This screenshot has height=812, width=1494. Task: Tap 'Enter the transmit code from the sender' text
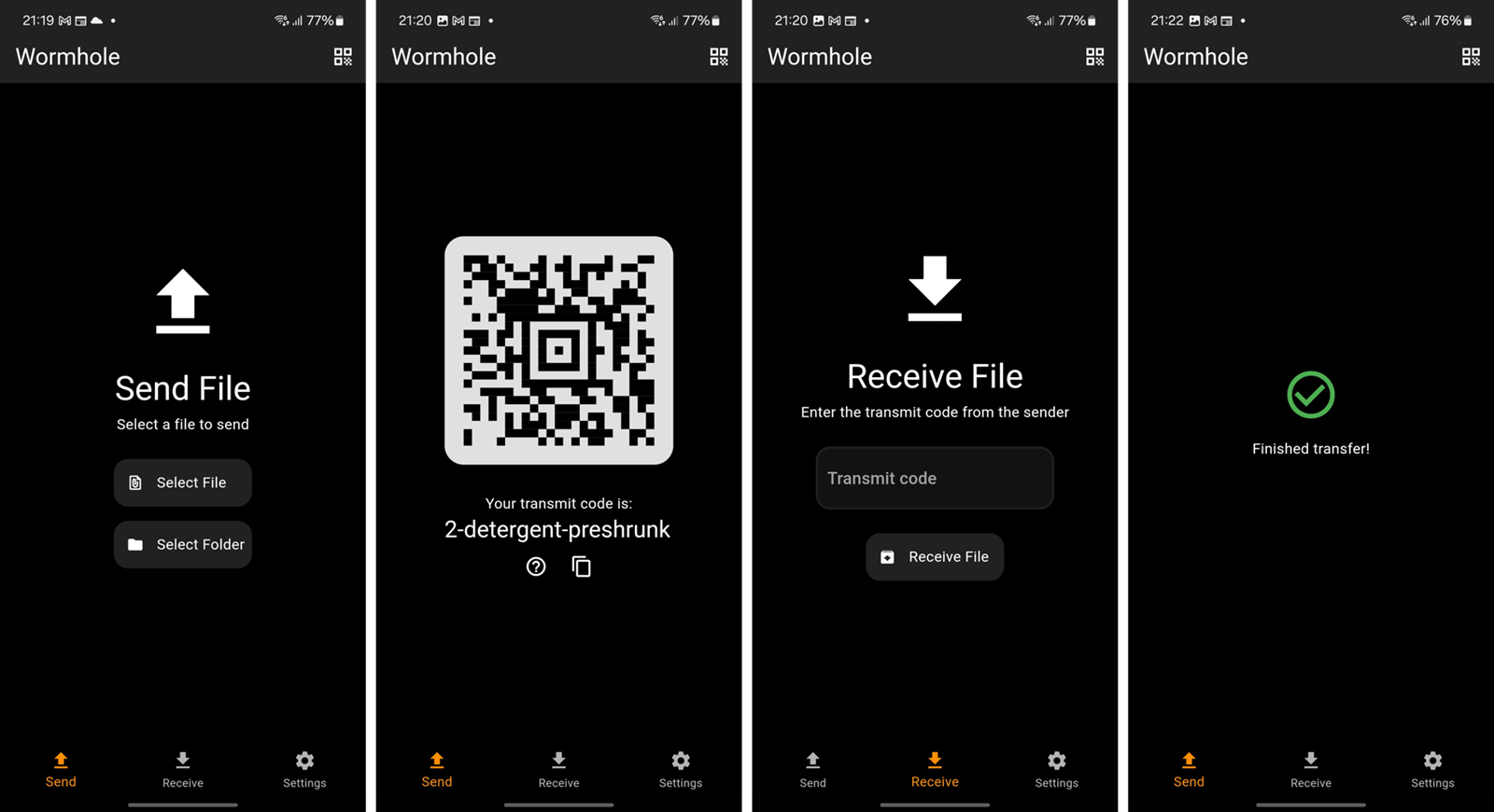point(935,413)
